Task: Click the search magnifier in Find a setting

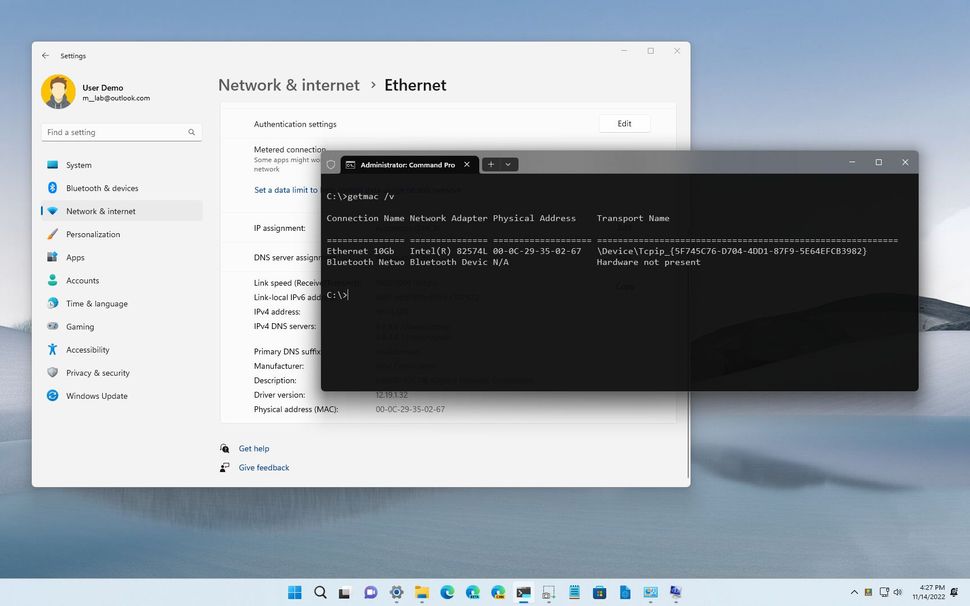Action: 190,132
